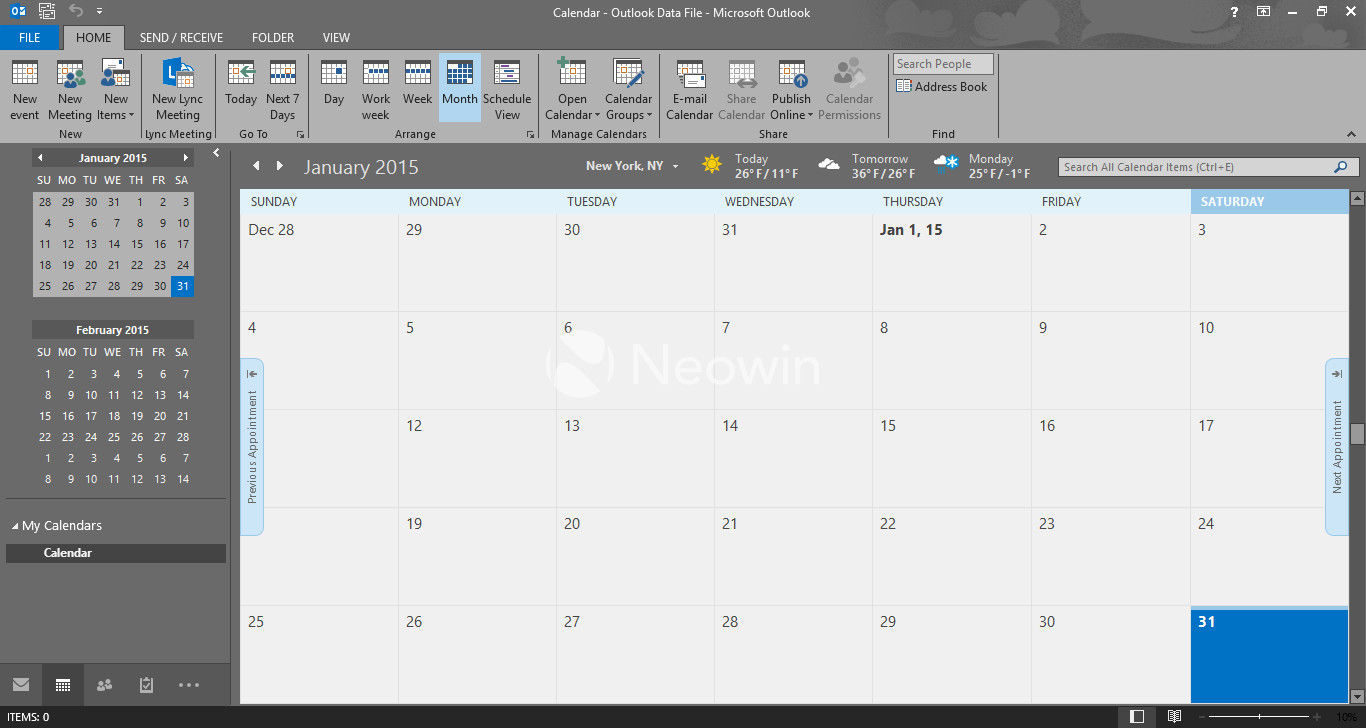The width and height of the screenshot is (1366, 728).
Task: Click the Search All Calendar Items field
Action: pos(1195,167)
